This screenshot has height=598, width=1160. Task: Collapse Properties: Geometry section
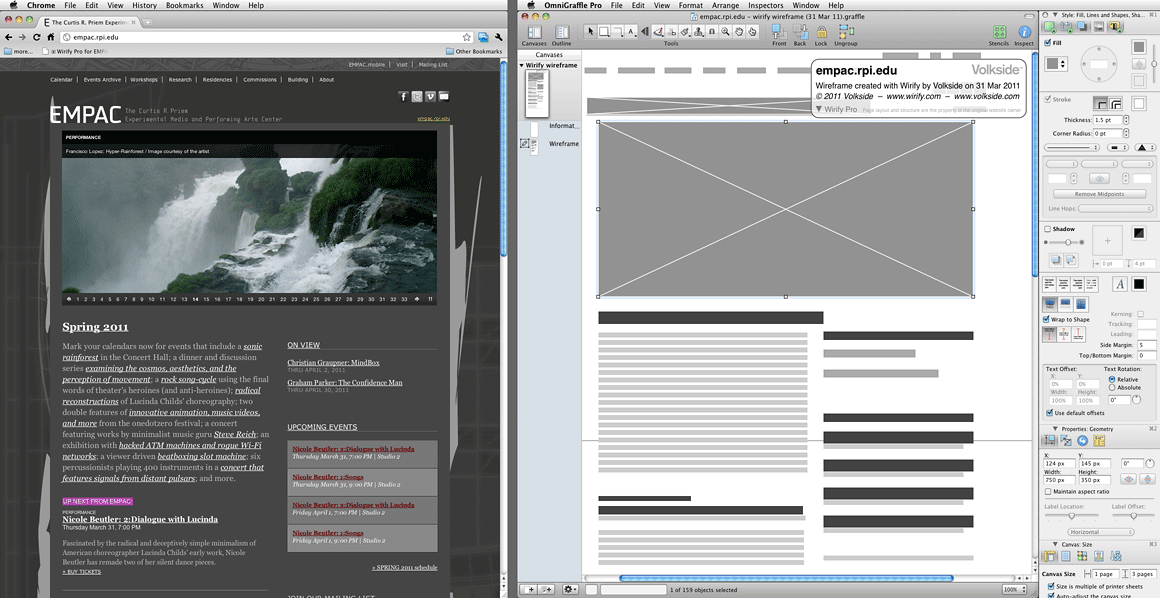point(1054,429)
